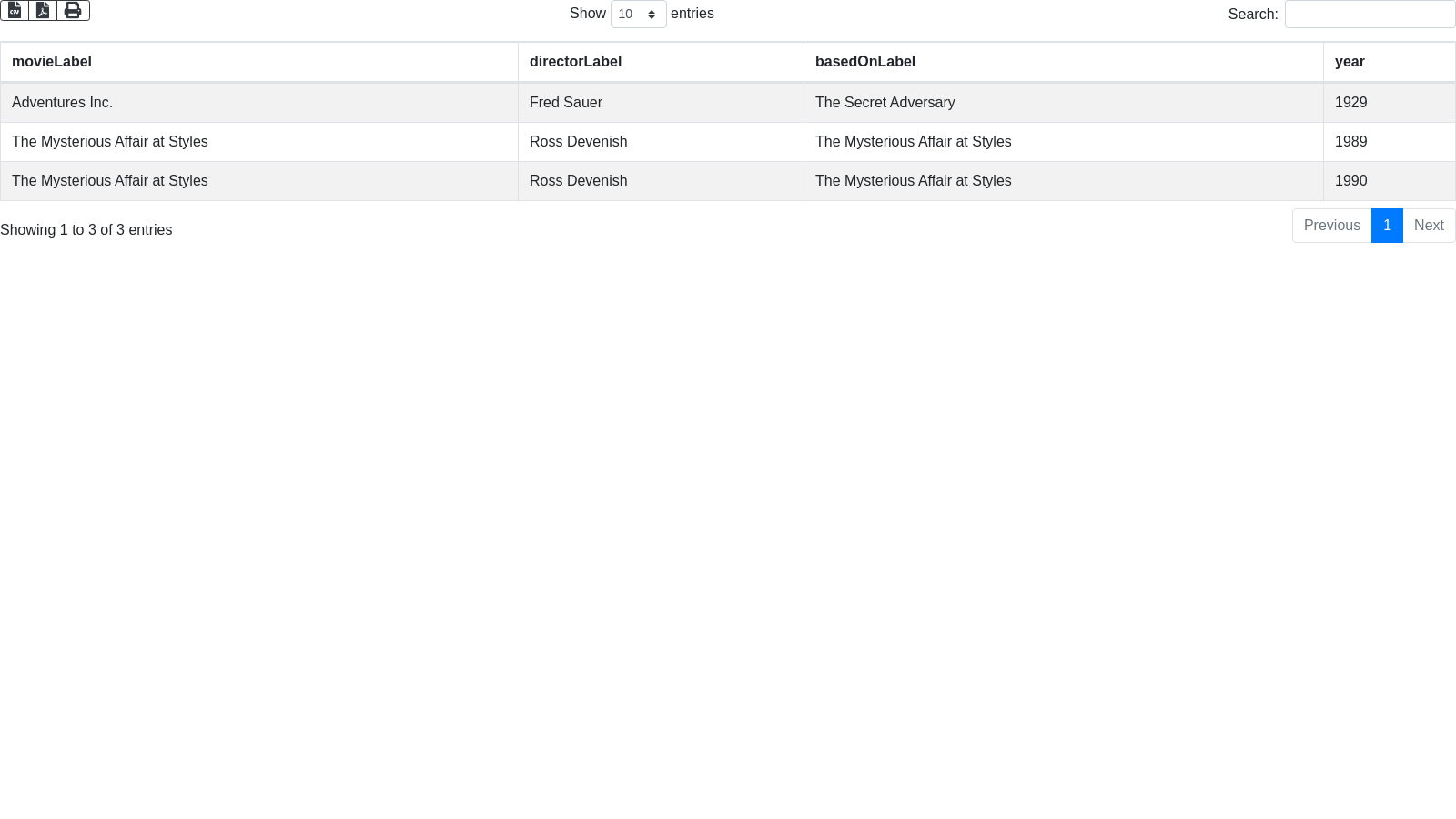Print the table using printer icon
1456x819 pixels.
point(73,10)
